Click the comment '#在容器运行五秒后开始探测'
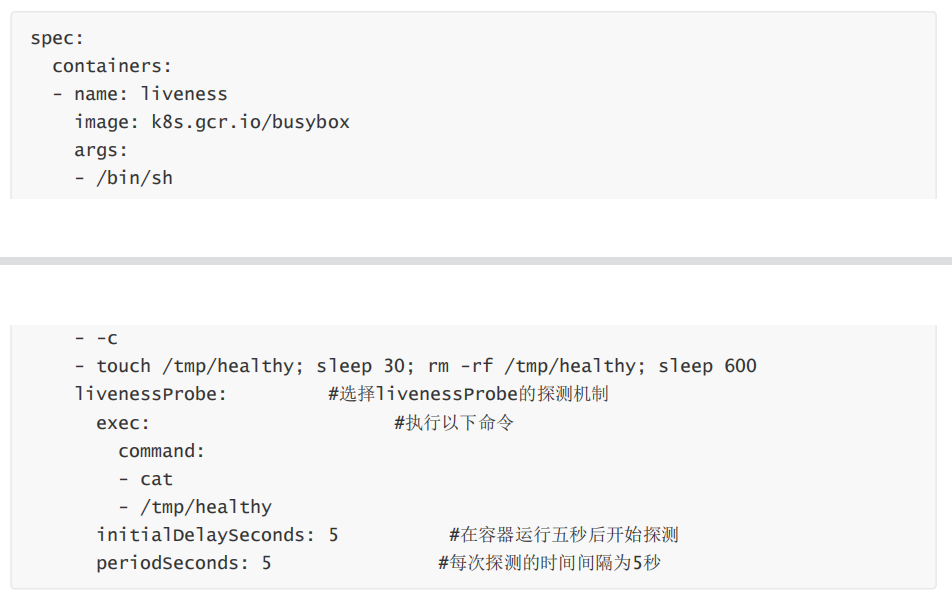The image size is (952, 592). pyautogui.click(x=563, y=535)
